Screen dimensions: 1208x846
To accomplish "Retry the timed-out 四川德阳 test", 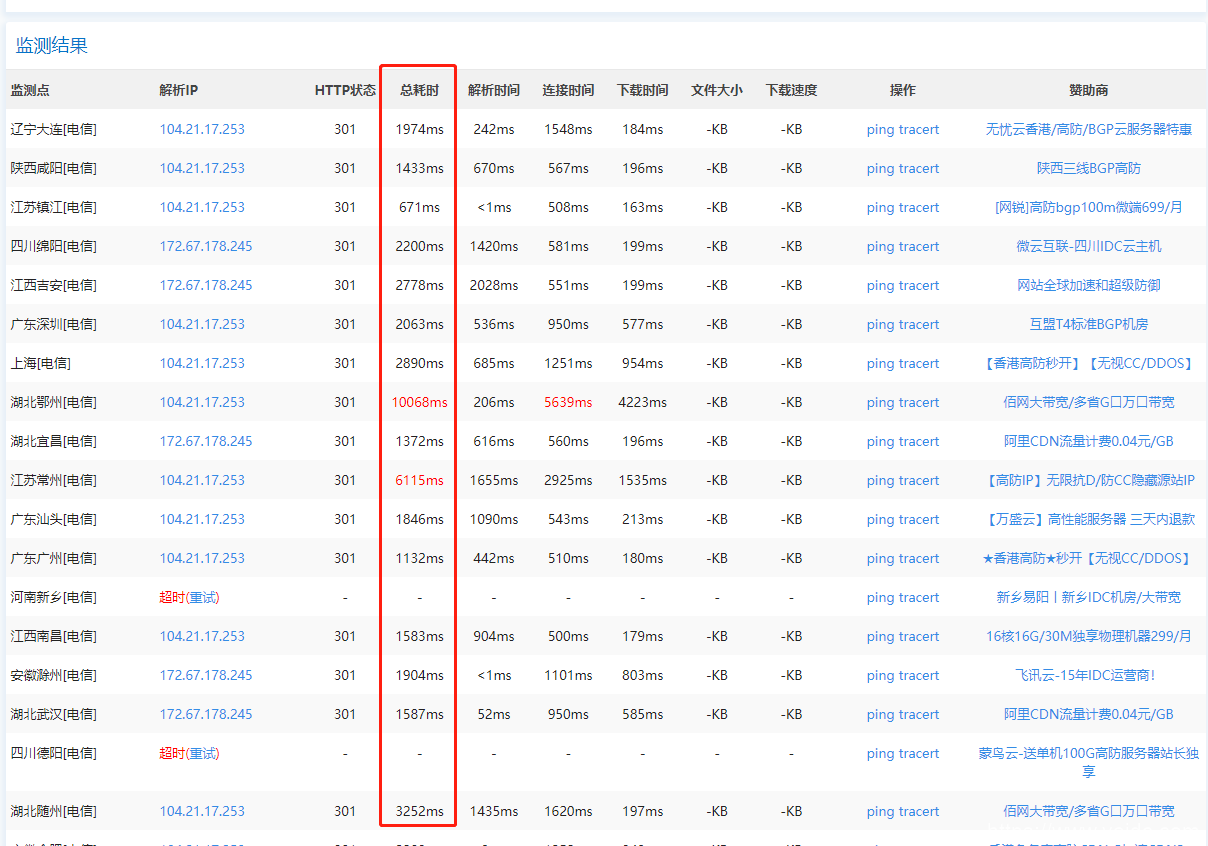I will (202, 753).
